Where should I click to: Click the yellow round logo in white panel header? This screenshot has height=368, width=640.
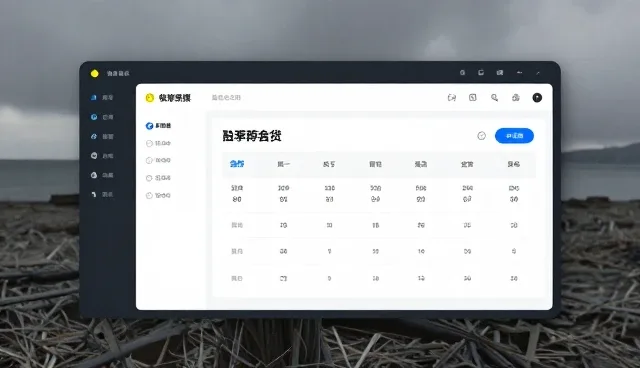point(150,98)
